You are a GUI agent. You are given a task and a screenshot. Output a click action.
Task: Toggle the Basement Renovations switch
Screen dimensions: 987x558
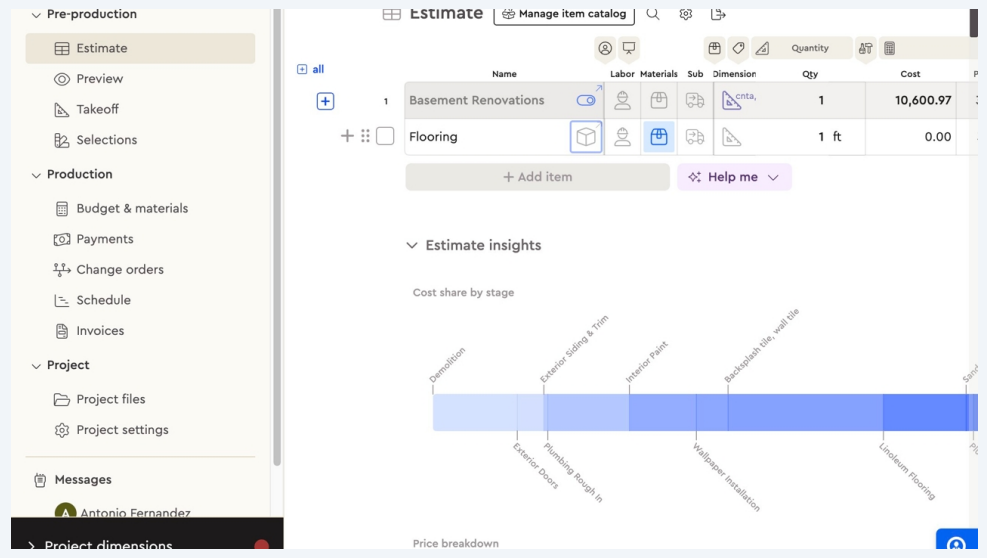[x=586, y=100]
